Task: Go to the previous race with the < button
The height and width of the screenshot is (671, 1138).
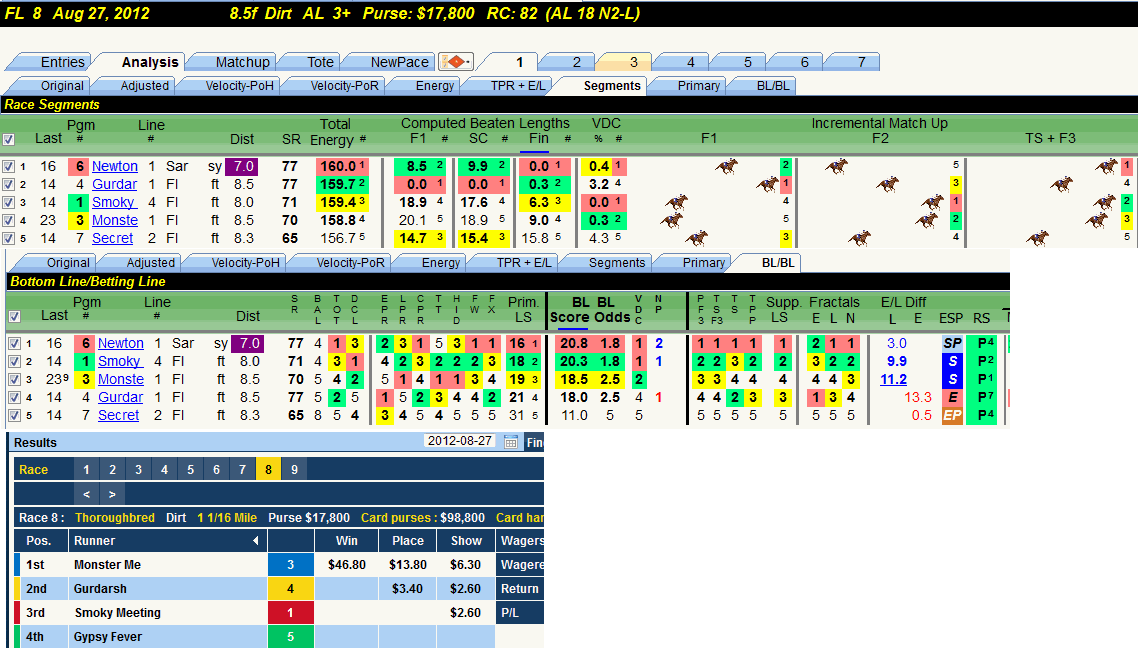Action: click(86, 494)
